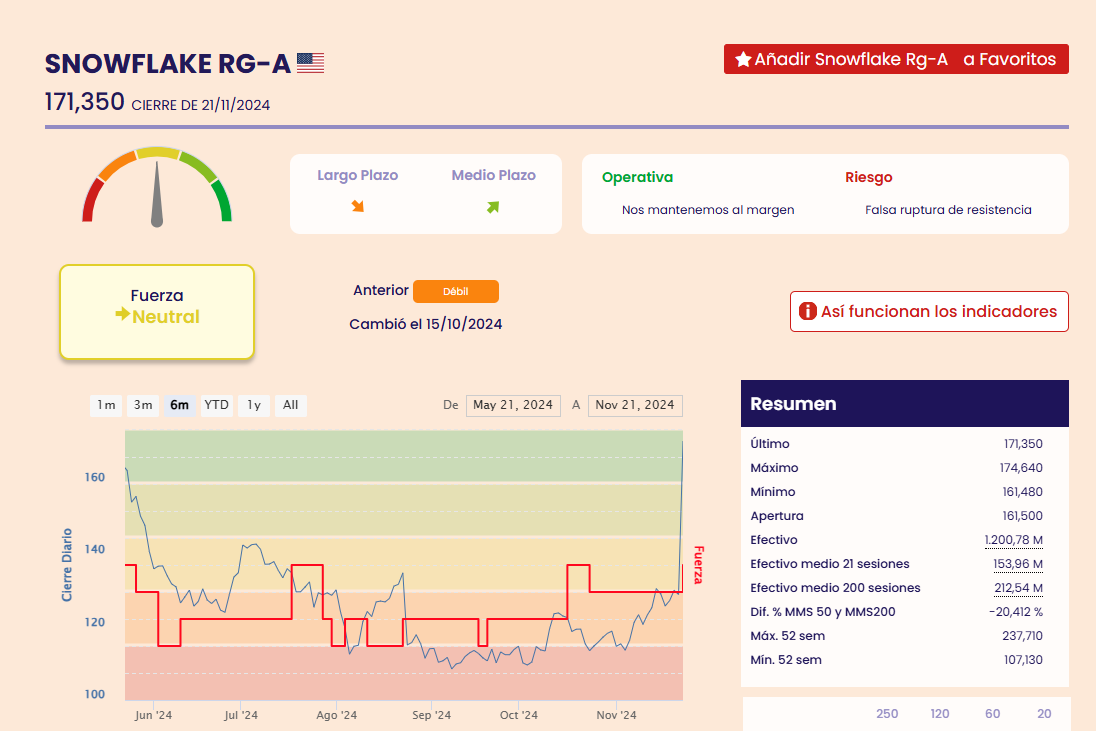Click the Fuerza chart axis label

click(698, 565)
